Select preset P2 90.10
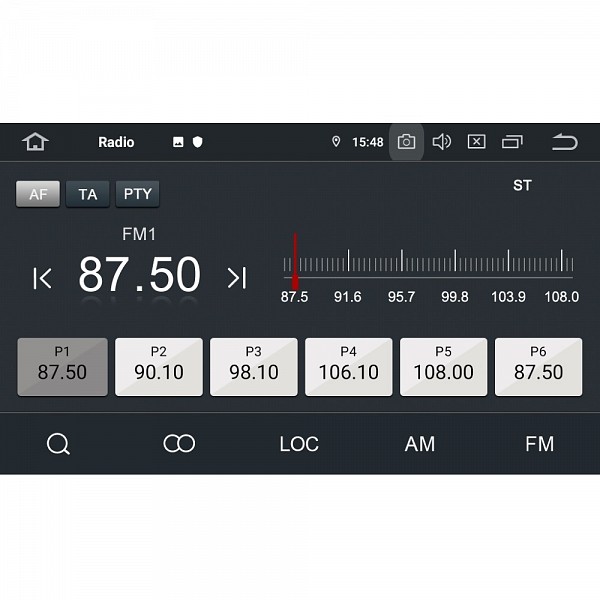600x600 pixels. pyautogui.click(x=159, y=367)
